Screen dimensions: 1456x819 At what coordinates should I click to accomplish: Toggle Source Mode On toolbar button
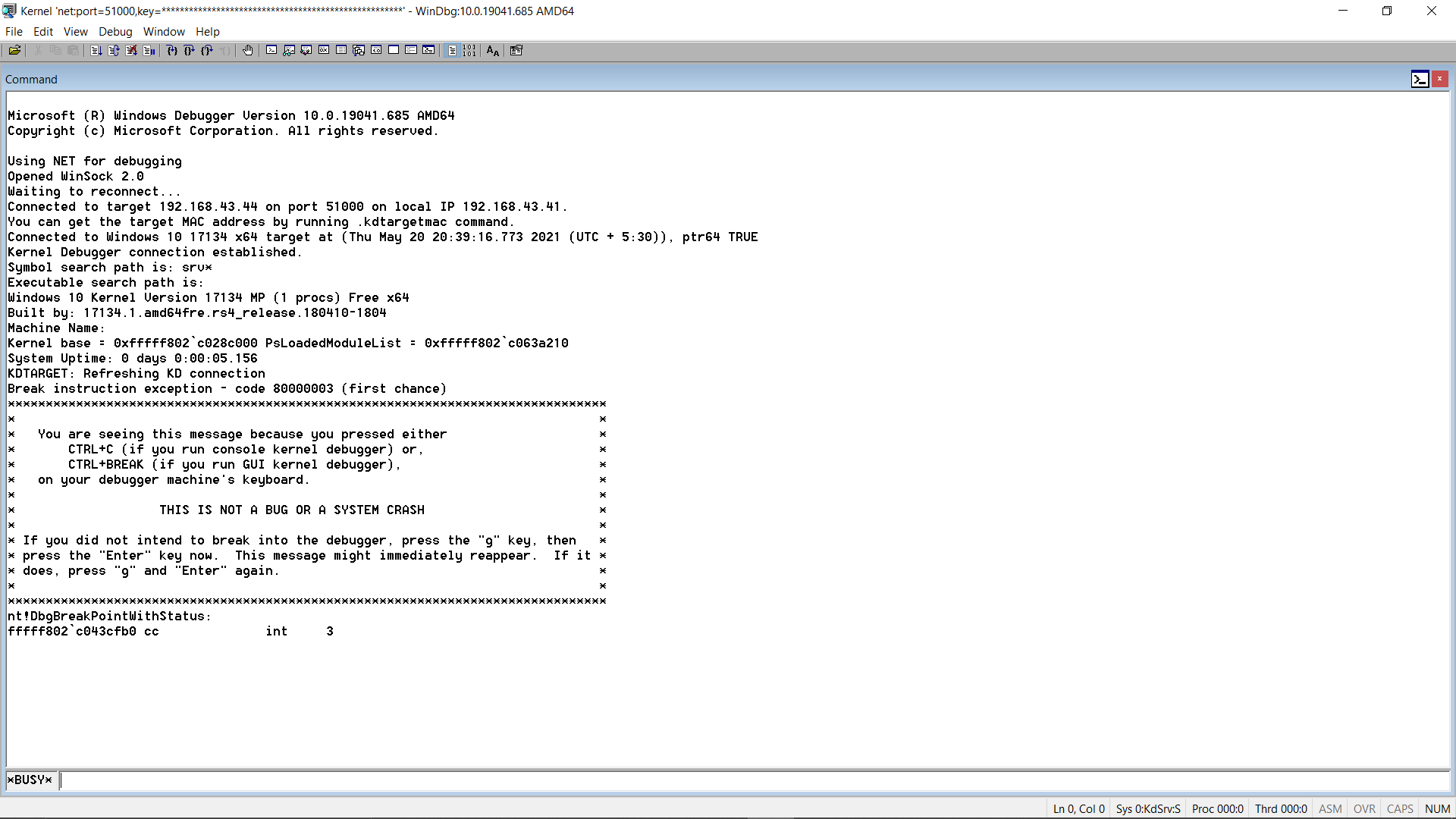point(452,51)
